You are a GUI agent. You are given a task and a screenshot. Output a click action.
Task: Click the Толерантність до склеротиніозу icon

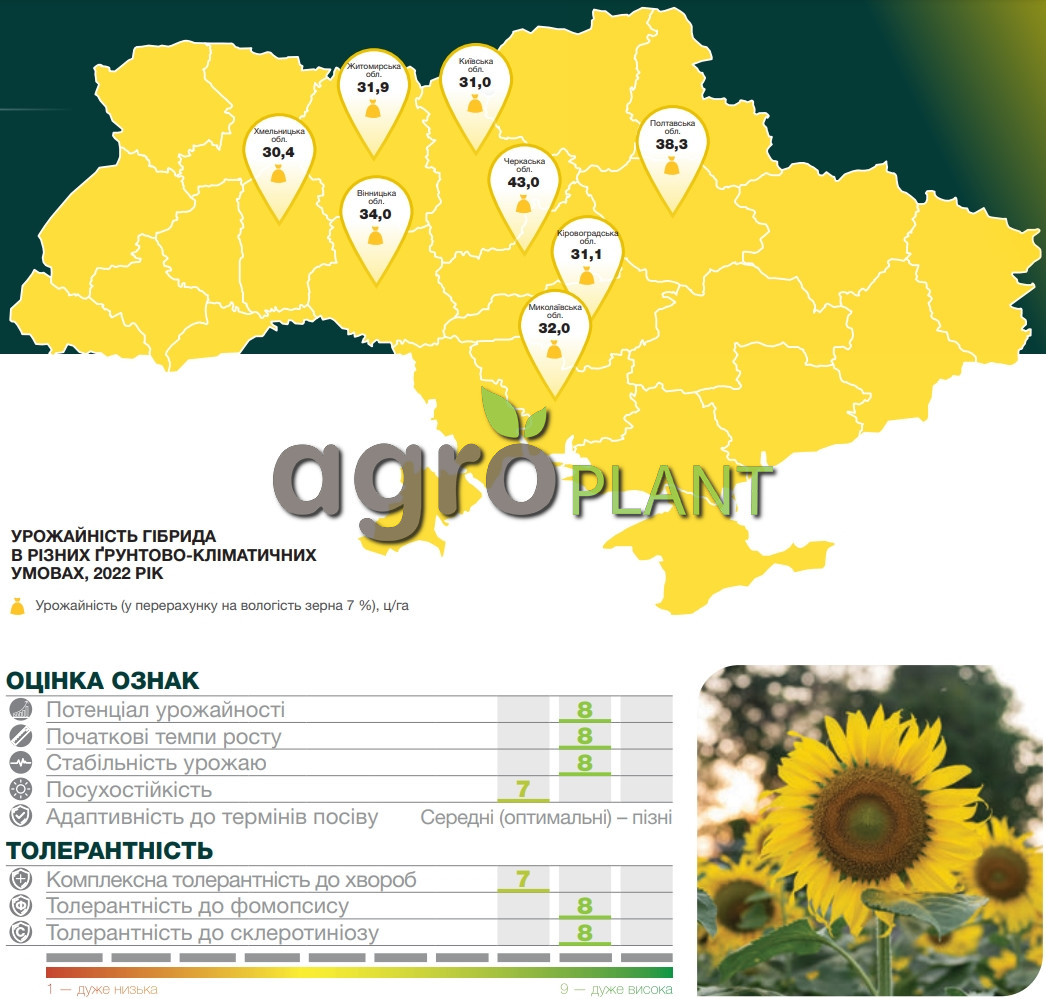pyautogui.click(x=21, y=932)
